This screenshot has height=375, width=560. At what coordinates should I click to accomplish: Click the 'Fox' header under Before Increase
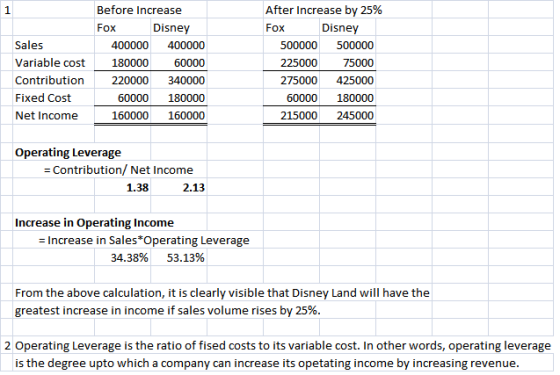point(106,28)
